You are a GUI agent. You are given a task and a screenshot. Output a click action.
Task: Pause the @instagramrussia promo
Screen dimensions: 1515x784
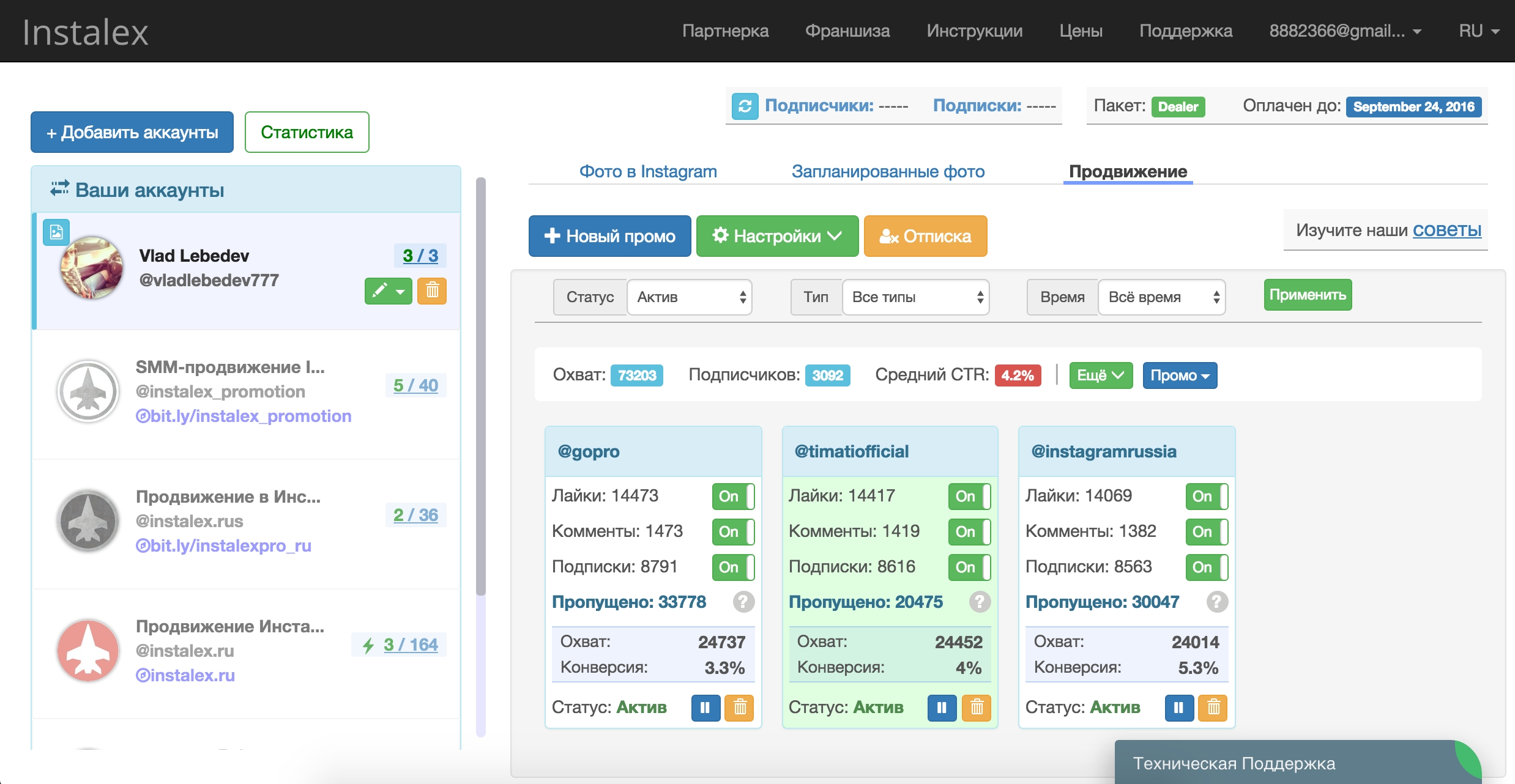pyautogui.click(x=1179, y=708)
